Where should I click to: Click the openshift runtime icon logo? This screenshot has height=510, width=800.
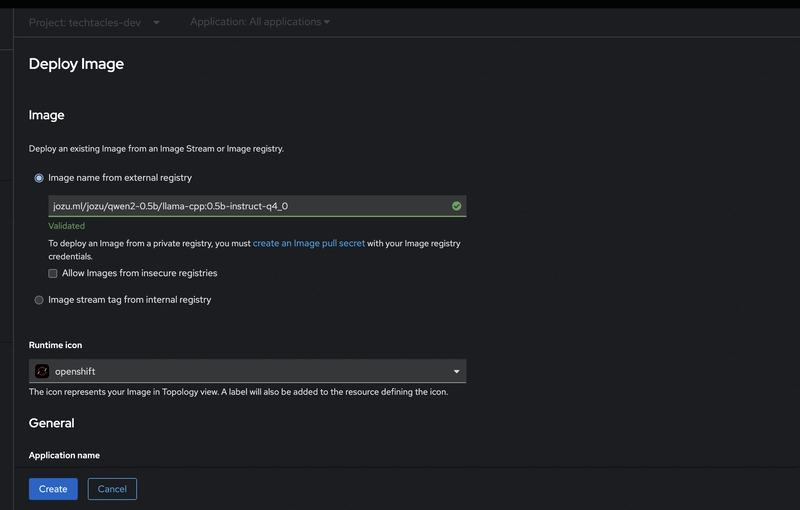(x=42, y=371)
